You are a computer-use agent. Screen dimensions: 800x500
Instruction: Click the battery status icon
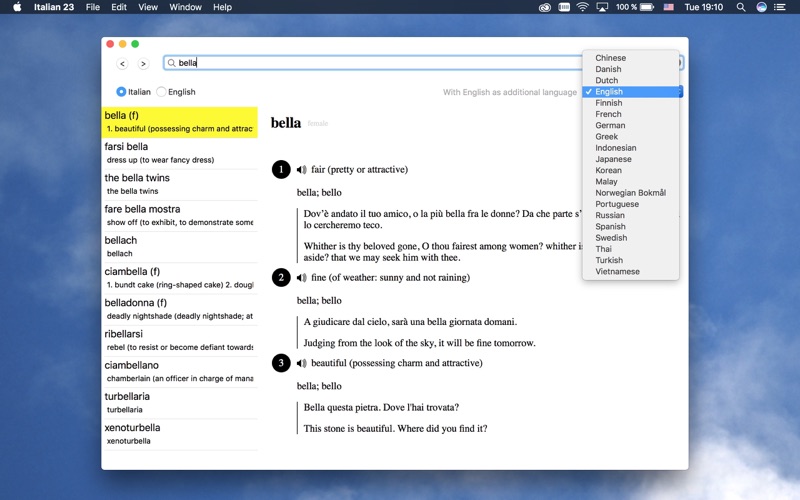(646, 7)
